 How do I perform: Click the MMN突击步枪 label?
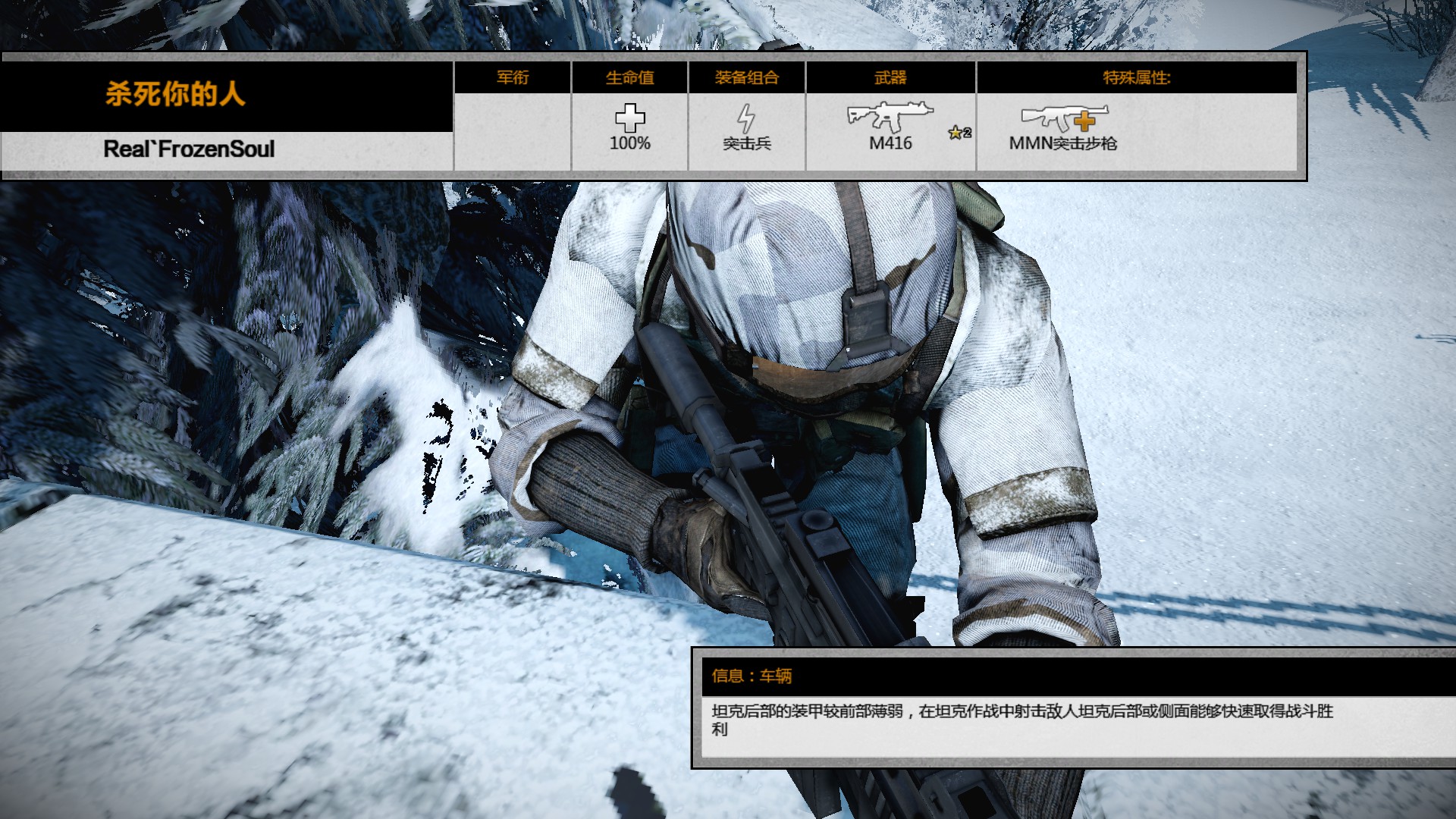coord(1063,143)
